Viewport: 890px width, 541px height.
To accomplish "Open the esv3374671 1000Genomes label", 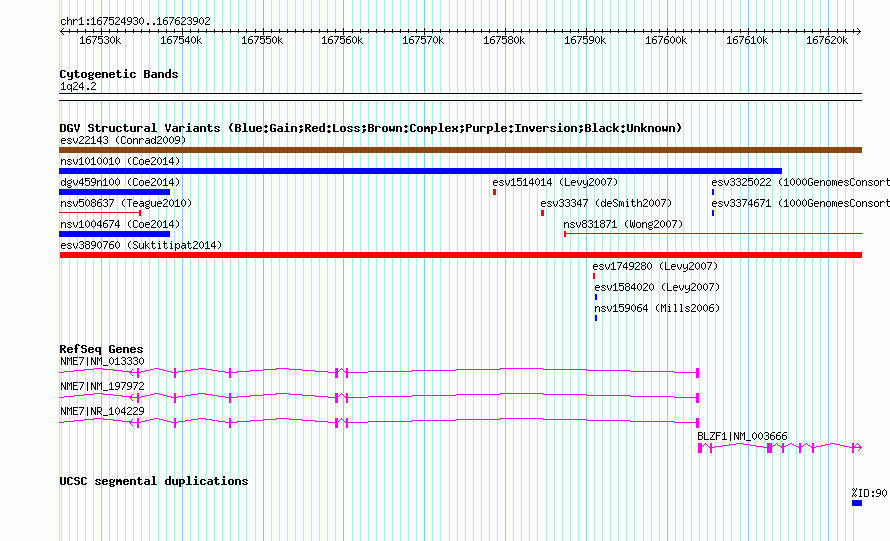I will tap(800, 203).
